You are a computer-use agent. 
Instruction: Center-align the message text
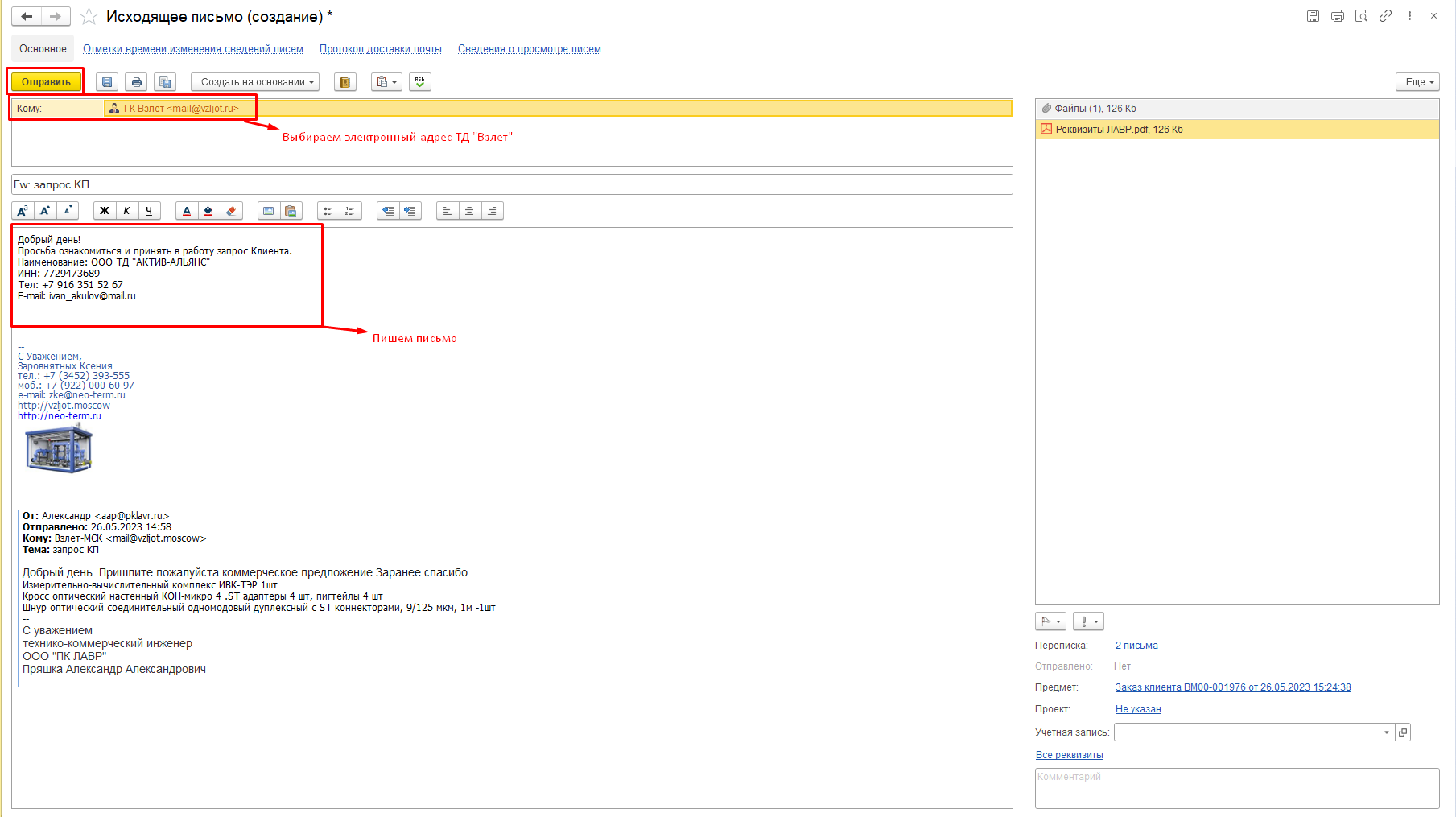pyautogui.click(x=469, y=211)
